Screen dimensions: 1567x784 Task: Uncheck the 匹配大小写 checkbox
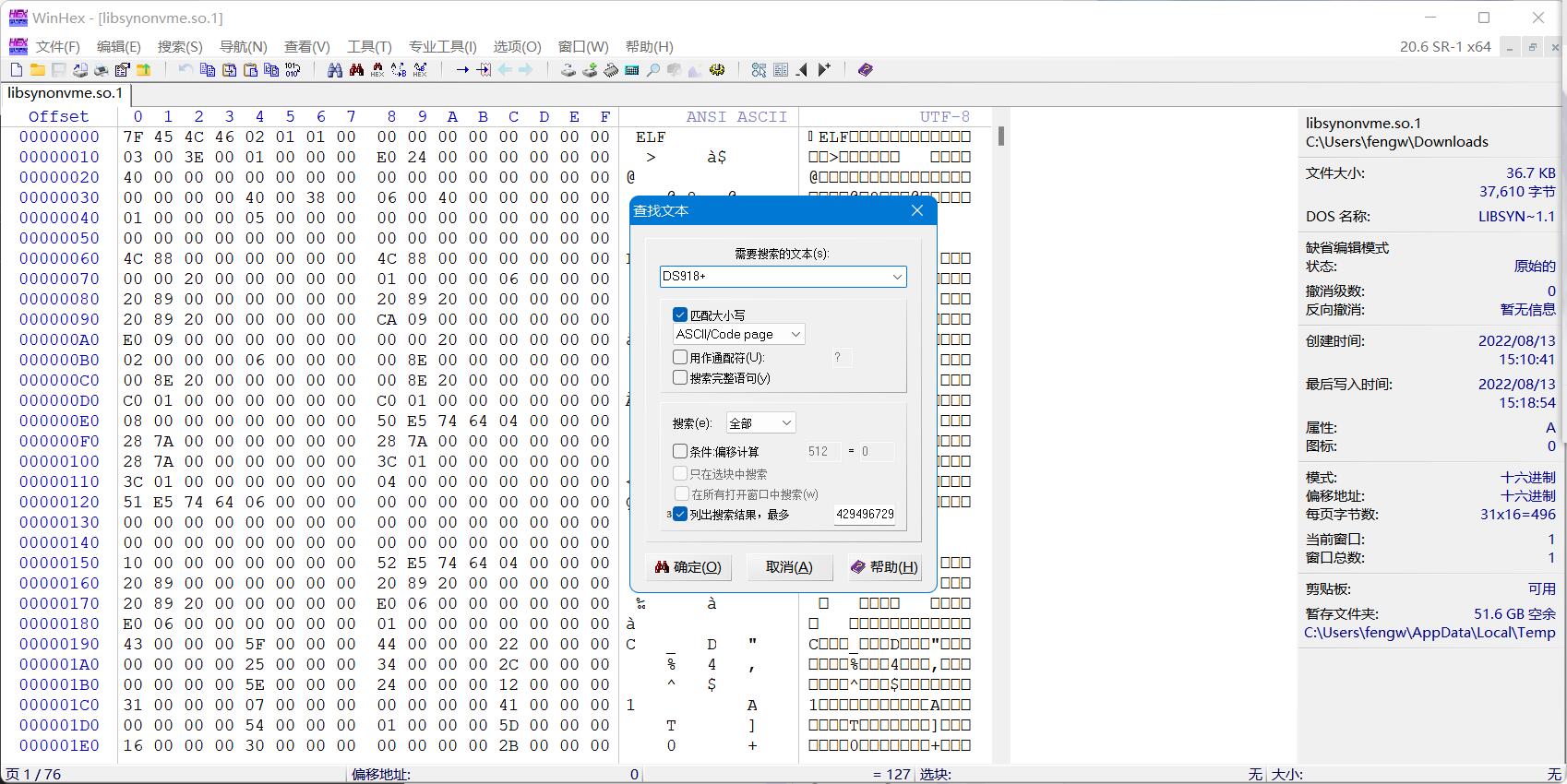680,315
